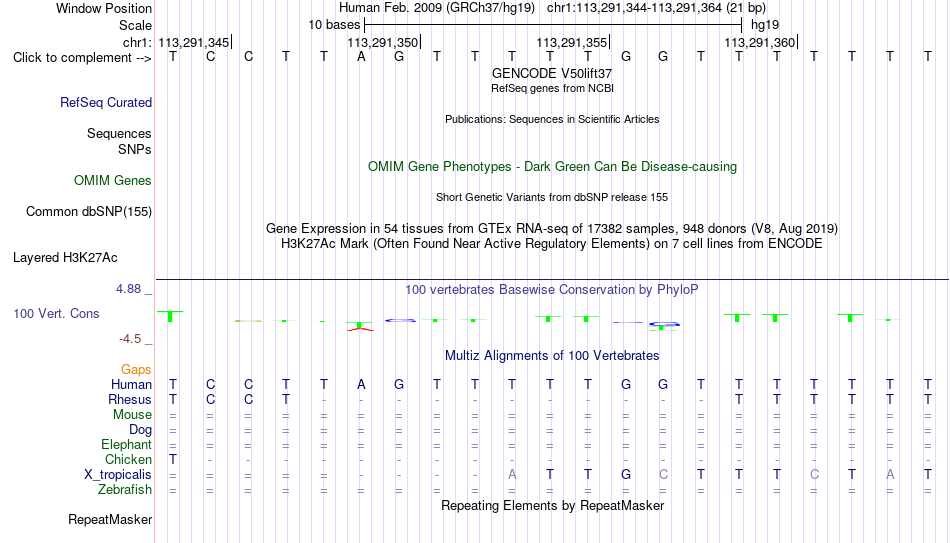Click the GENCODE V50lift37 track title

click(x=552, y=73)
